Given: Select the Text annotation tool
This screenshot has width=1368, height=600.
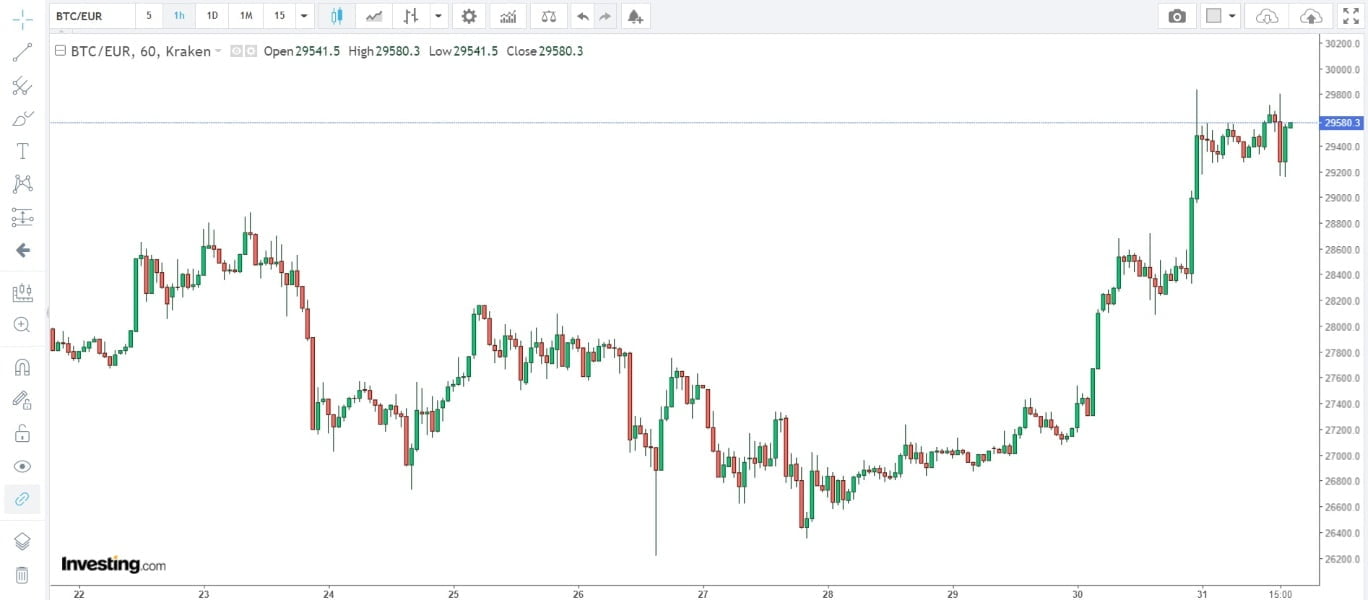Looking at the screenshot, I should 22,151.
